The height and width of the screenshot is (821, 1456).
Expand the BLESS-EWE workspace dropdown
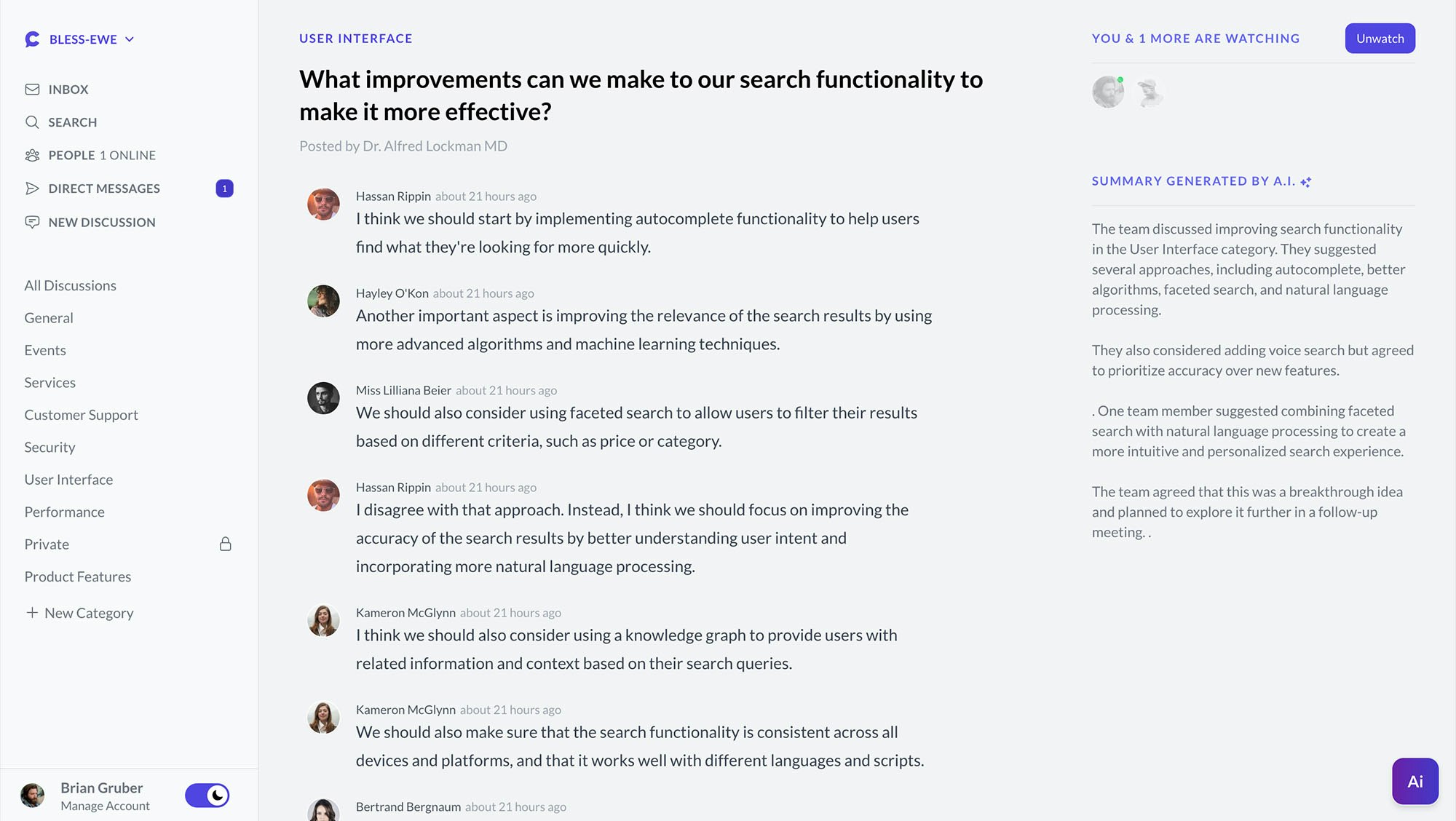point(130,39)
